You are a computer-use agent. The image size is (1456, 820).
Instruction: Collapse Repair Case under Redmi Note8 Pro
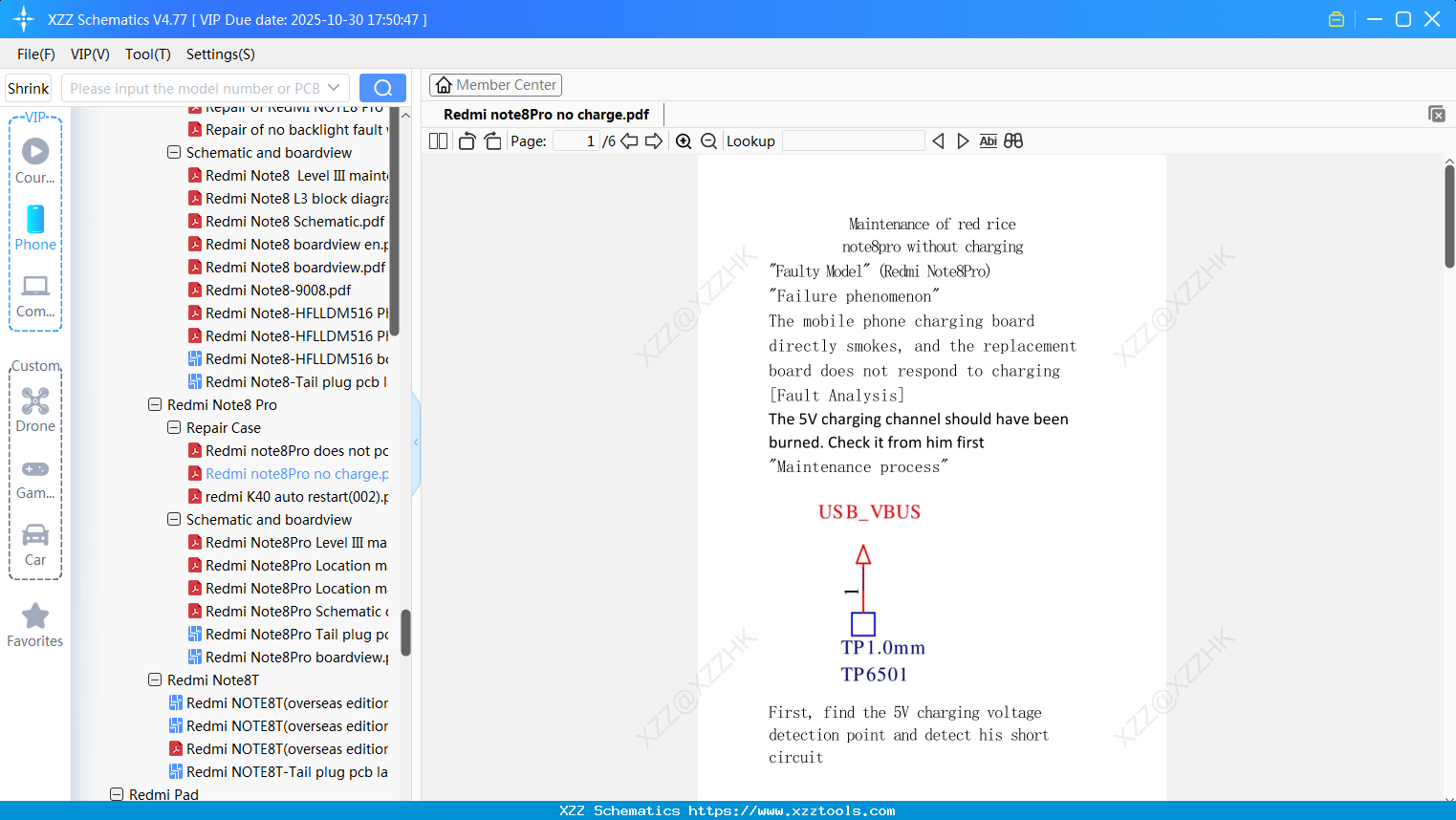point(174,427)
